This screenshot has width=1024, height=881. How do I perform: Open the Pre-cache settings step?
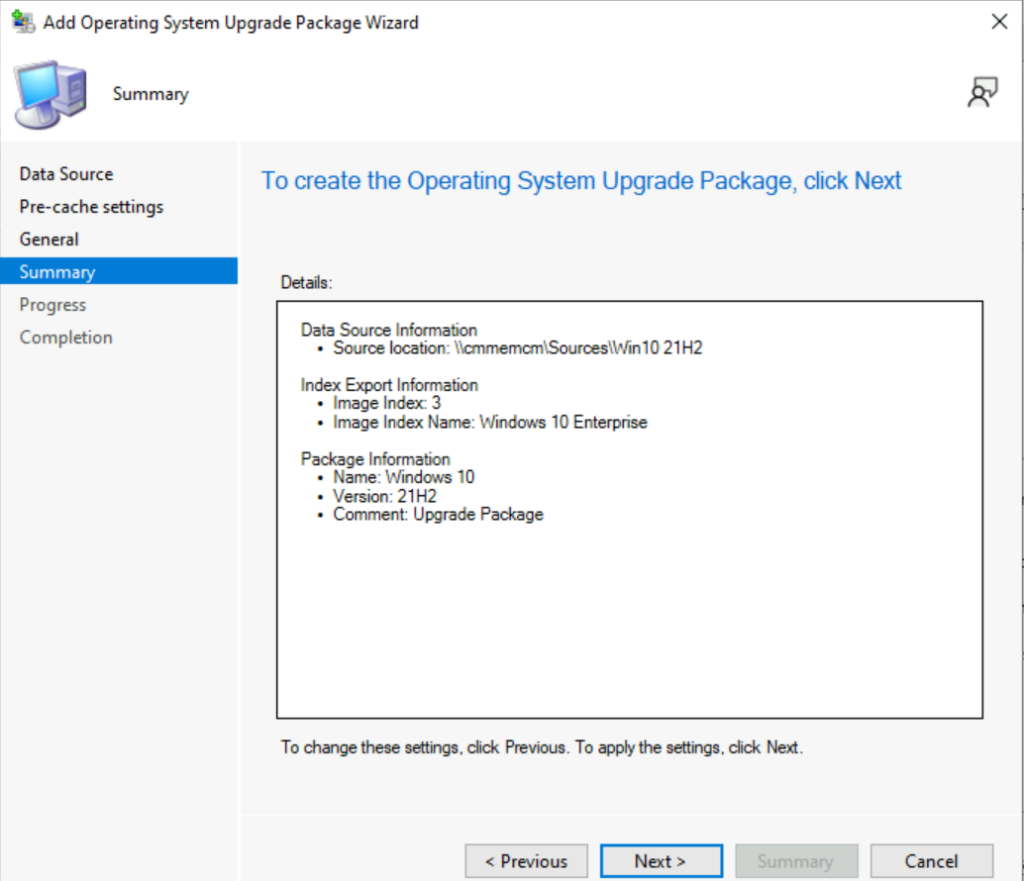point(91,207)
